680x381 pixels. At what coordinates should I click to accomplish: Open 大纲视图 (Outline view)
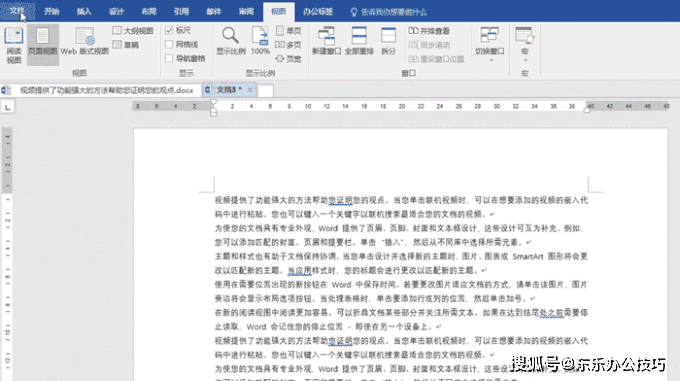133,31
